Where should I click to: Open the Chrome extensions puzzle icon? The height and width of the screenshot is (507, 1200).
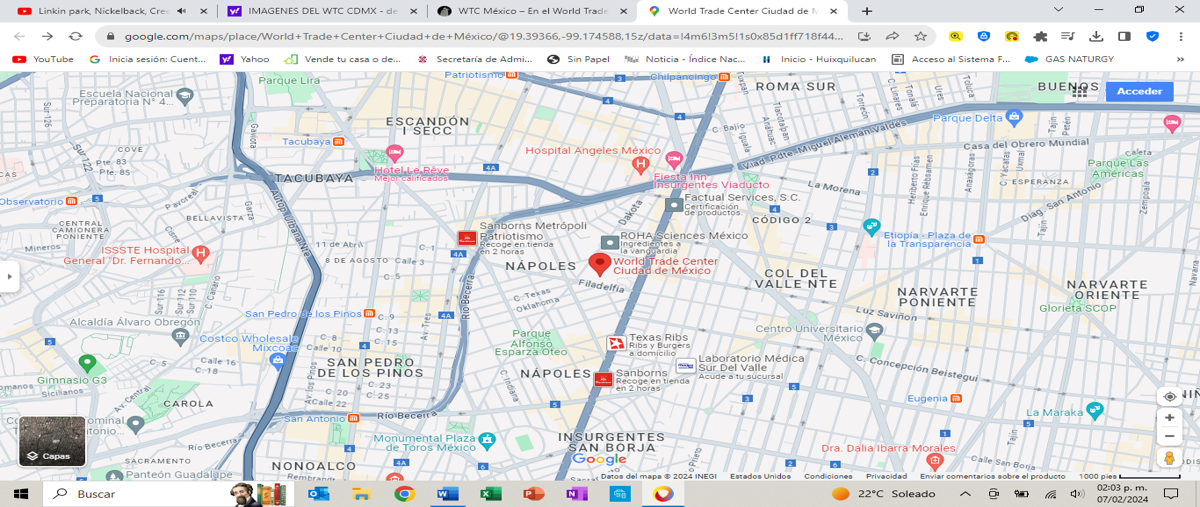tap(1040, 36)
